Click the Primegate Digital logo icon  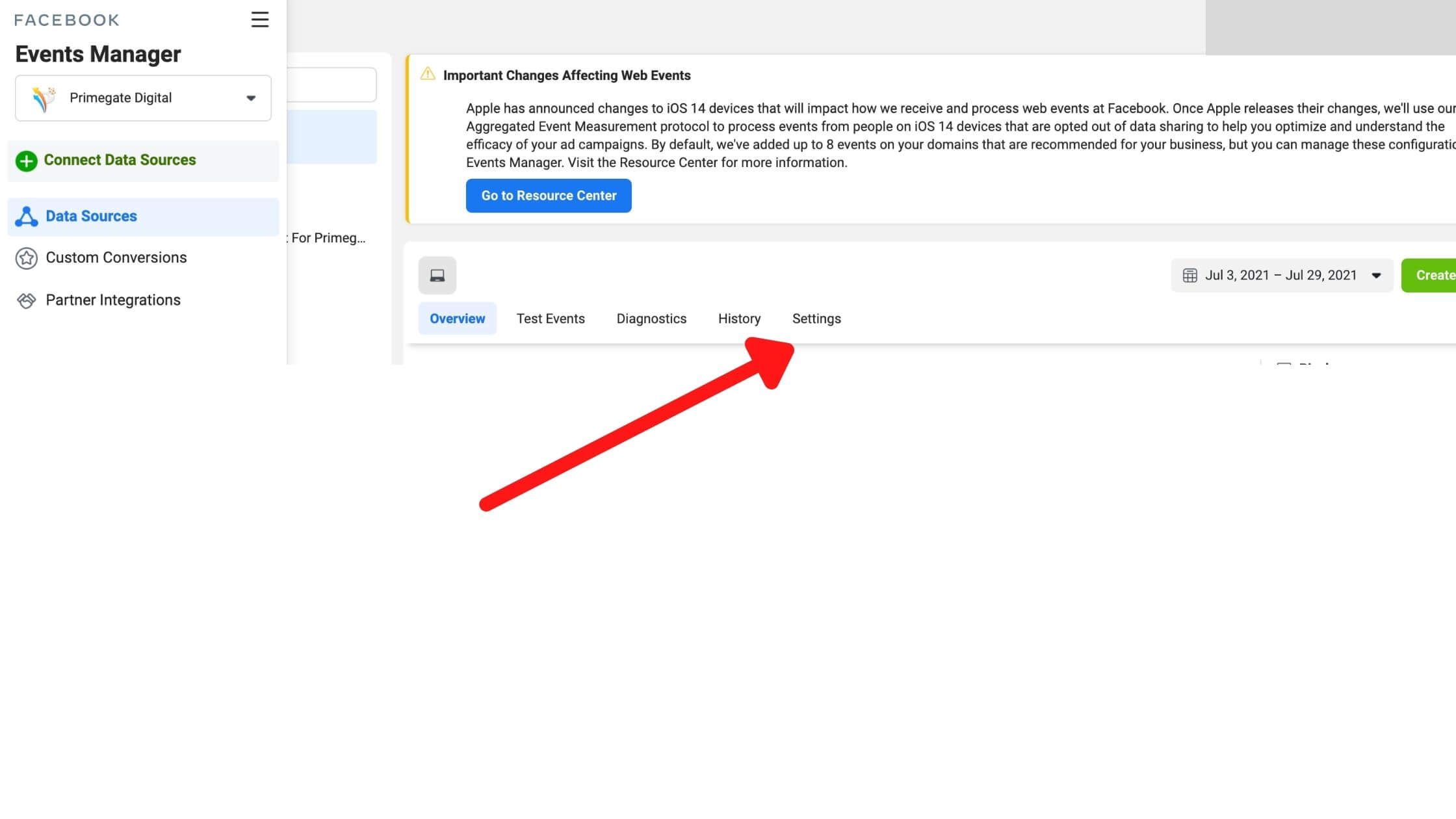pos(44,98)
